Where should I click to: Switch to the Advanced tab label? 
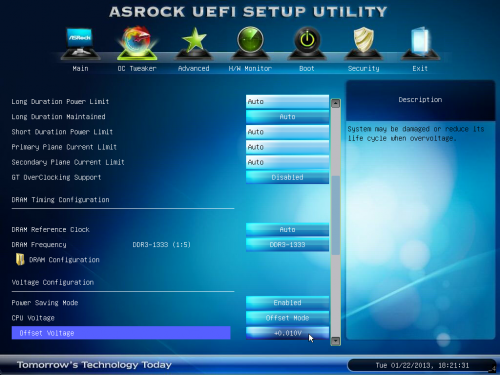point(194,68)
